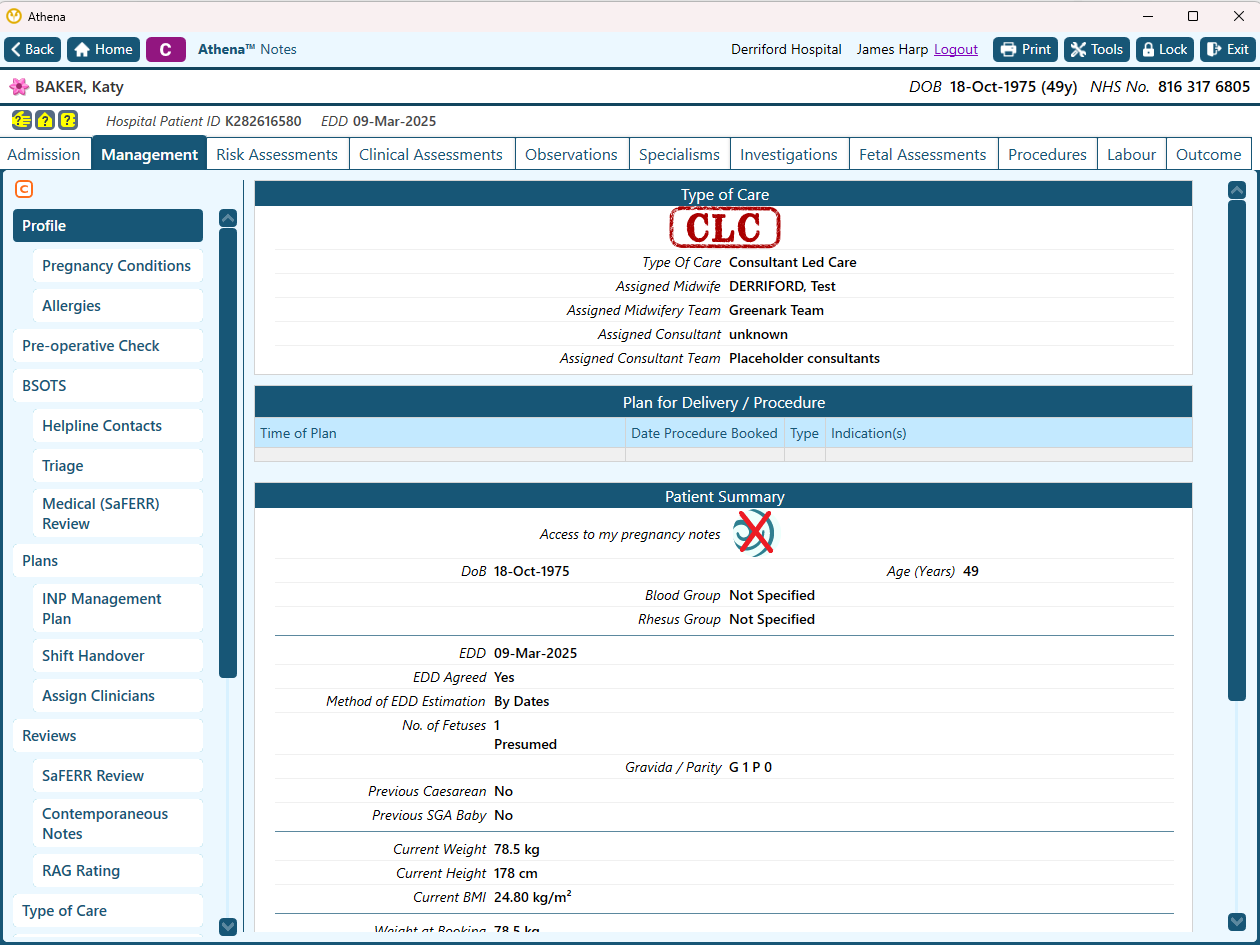1260x945 pixels.
Task: Click the Consultant Led Care value
Action: pyautogui.click(x=793, y=262)
